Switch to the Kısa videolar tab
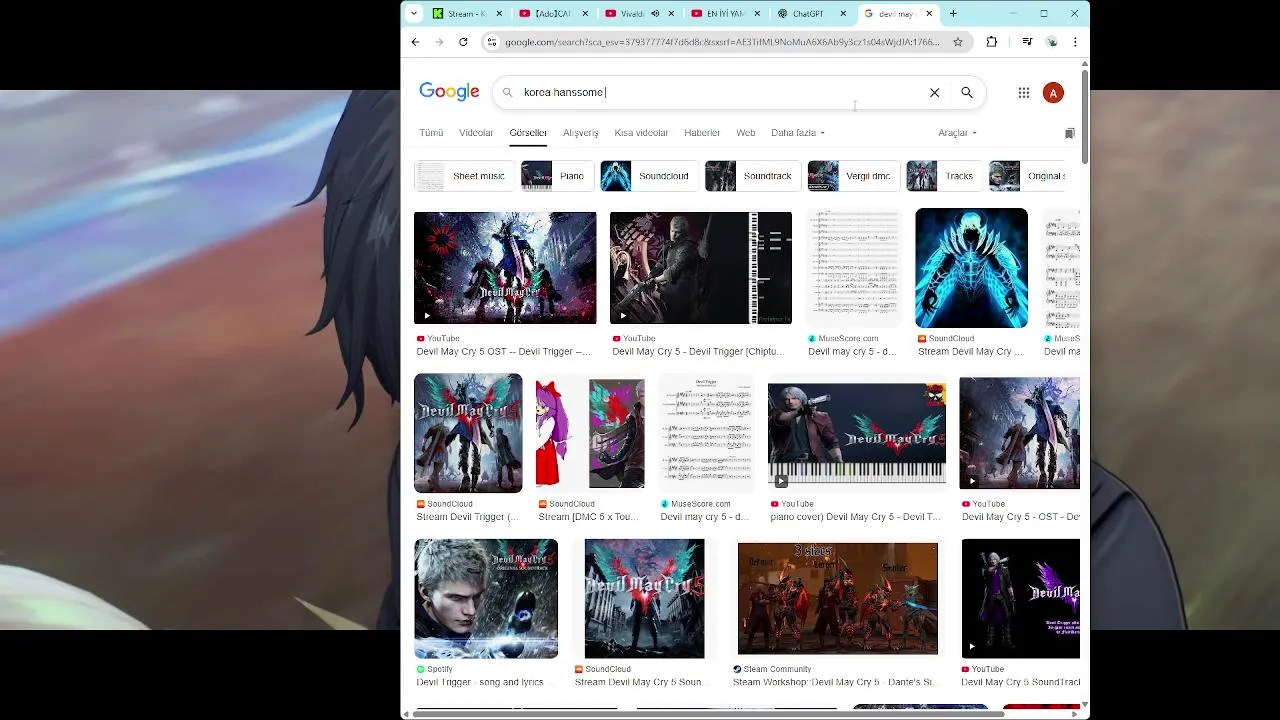 point(641,133)
